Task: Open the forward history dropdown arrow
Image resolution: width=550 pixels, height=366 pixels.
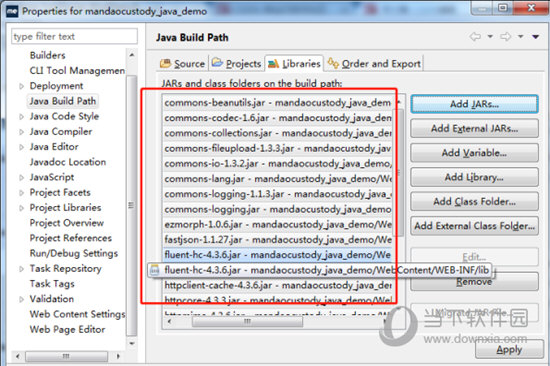Action: click(x=521, y=36)
